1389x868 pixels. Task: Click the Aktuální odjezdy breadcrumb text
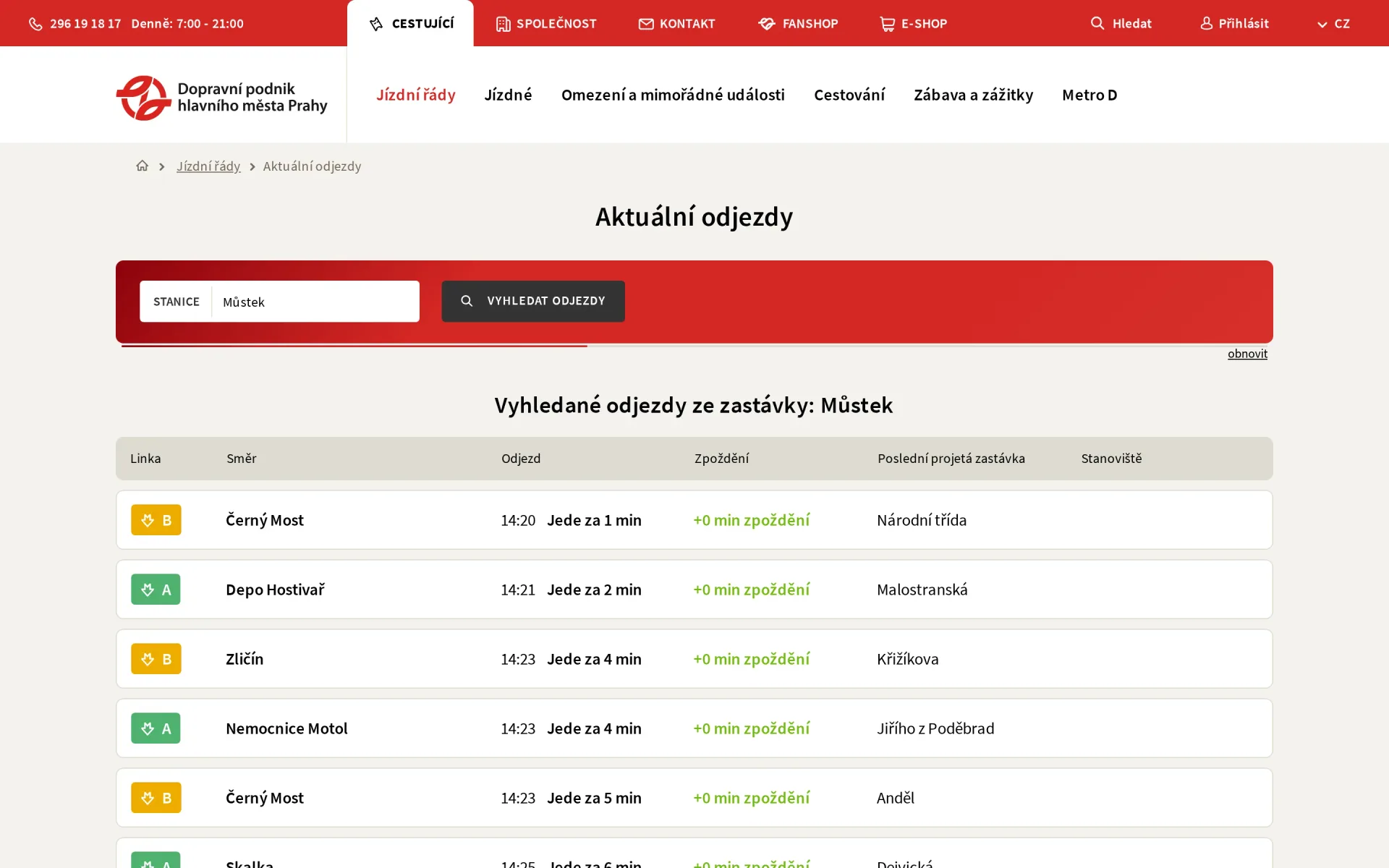click(312, 166)
